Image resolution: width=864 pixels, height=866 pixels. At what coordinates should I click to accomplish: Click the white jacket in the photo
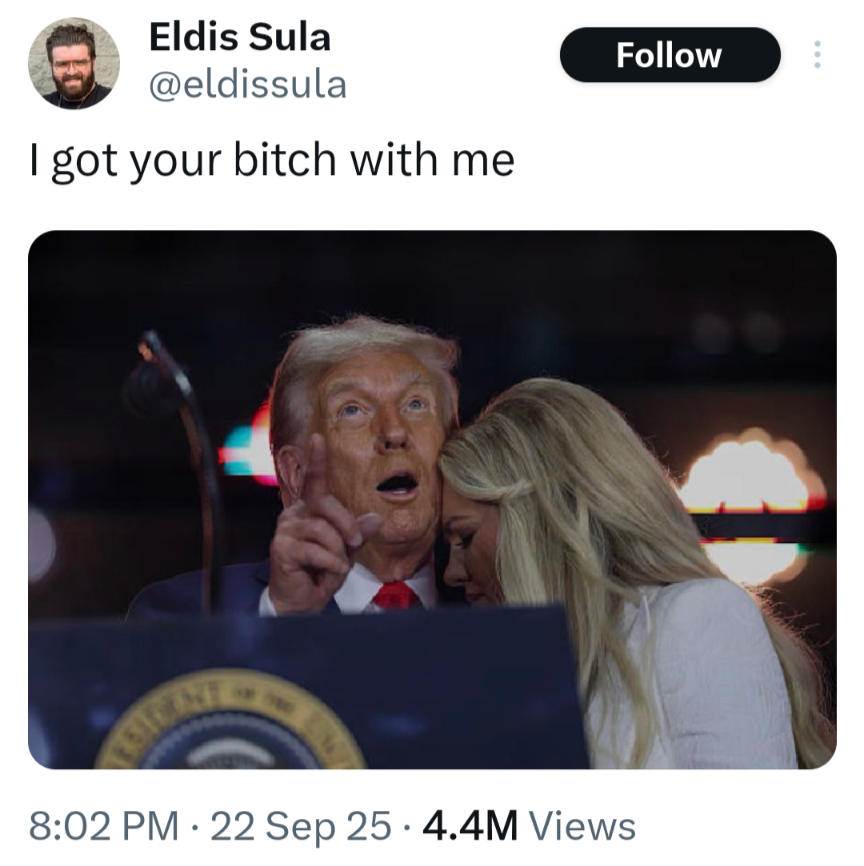pyautogui.click(x=691, y=677)
